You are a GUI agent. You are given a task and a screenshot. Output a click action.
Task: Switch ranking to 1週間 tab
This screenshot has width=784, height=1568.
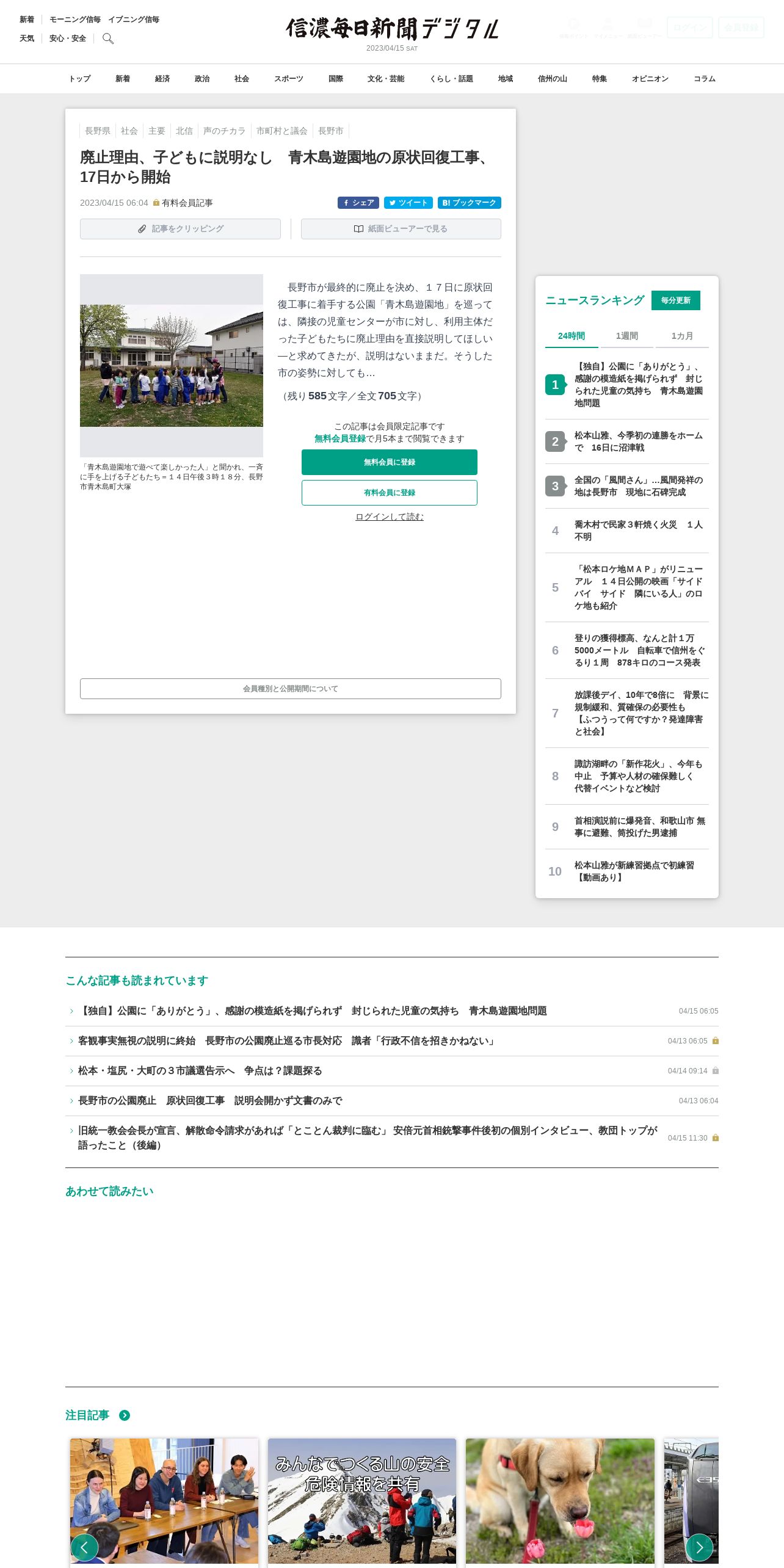pyautogui.click(x=626, y=336)
